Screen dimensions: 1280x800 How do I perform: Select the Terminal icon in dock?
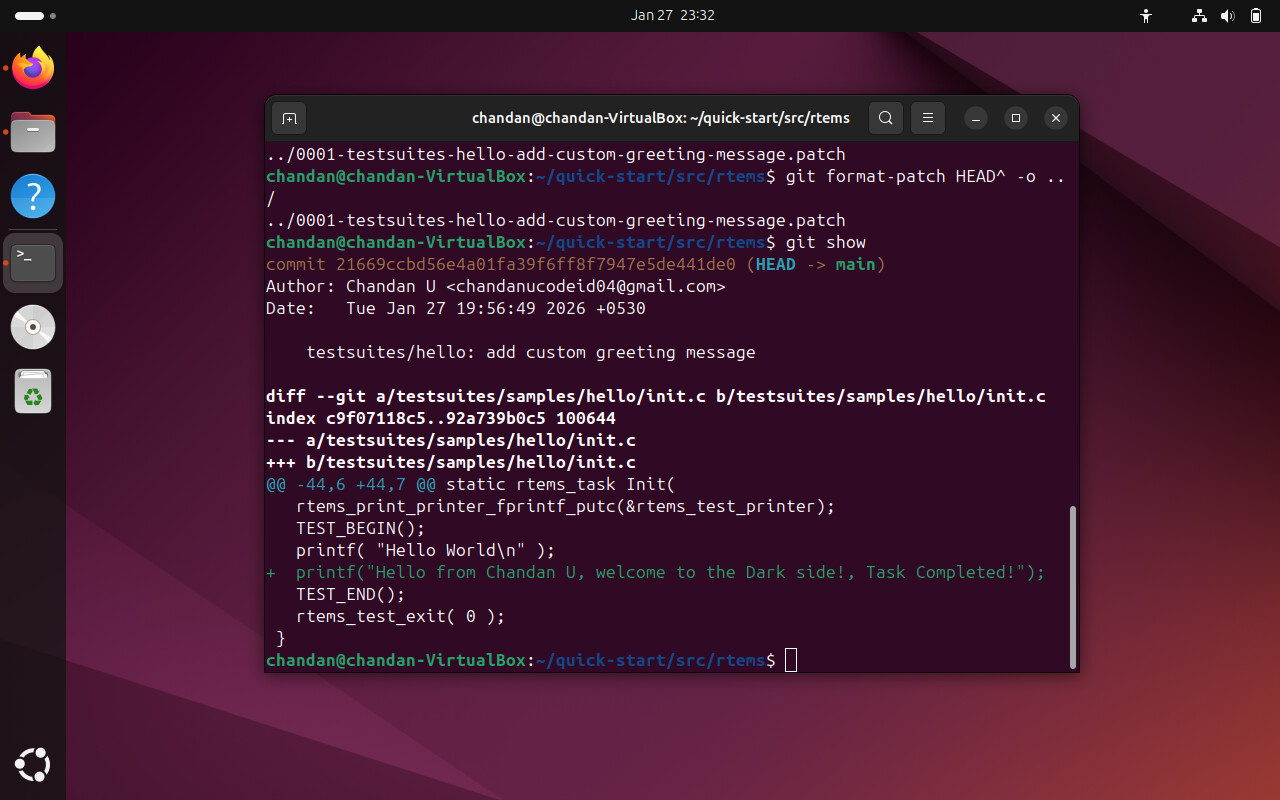pyautogui.click(x=33, y=262)
